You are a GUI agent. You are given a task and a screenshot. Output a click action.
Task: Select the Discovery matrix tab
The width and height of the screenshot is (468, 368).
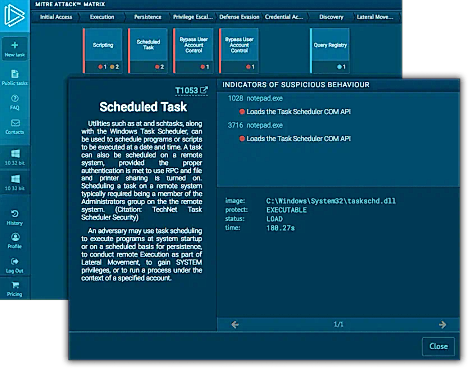[331, 17]
